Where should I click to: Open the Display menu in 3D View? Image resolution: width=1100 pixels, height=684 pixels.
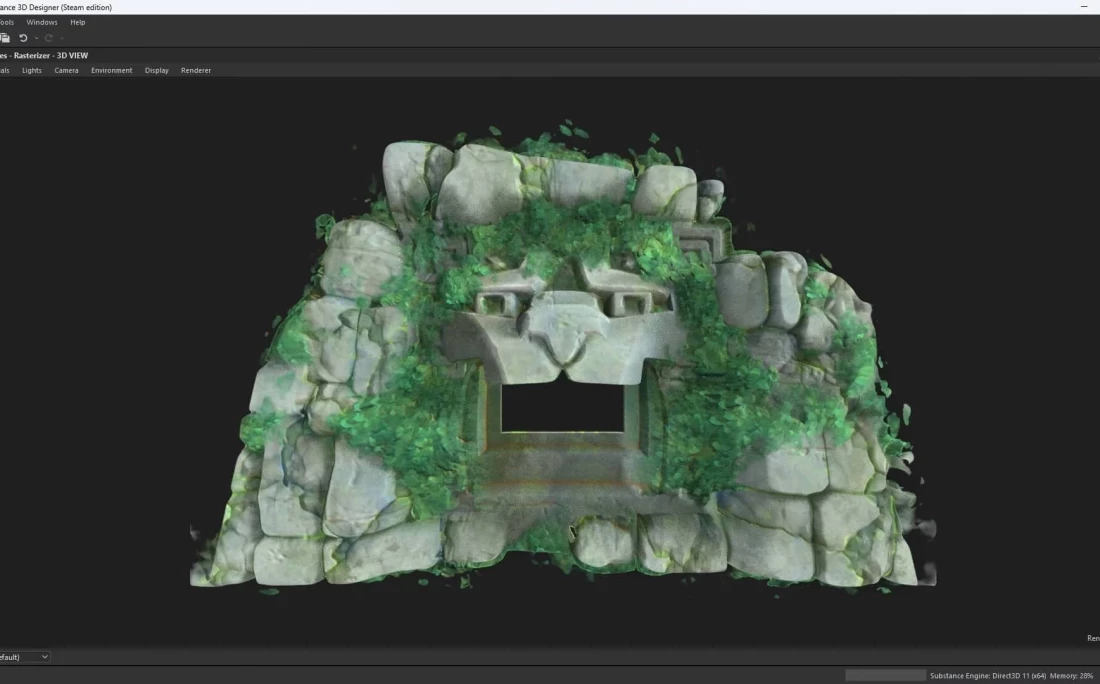(156, 70)
